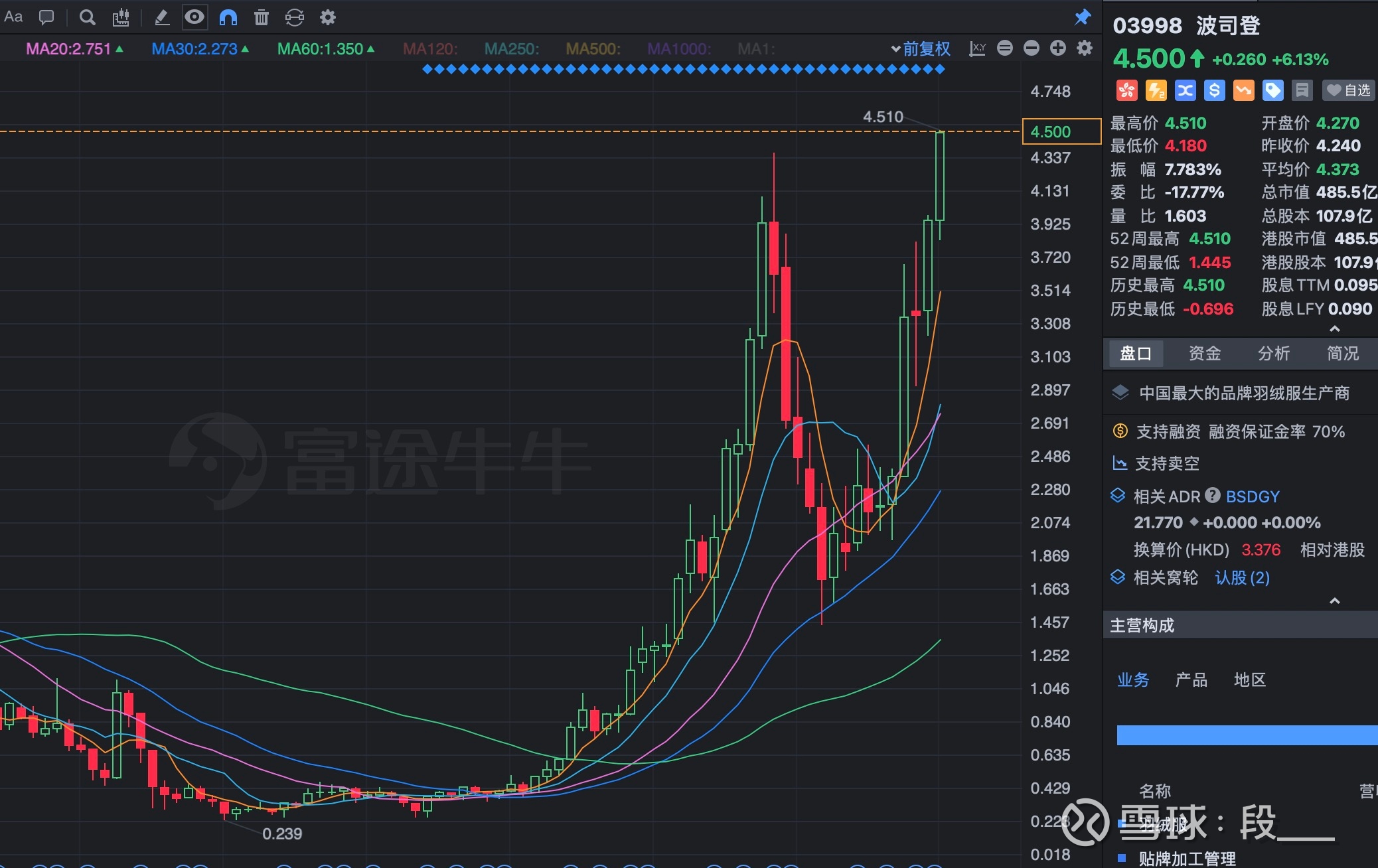This screenshot has height=868, width=1378.
Task: Pin the chart toolbar with pushpin icon
Action: pyautogui.click(x=1083, y=17)
